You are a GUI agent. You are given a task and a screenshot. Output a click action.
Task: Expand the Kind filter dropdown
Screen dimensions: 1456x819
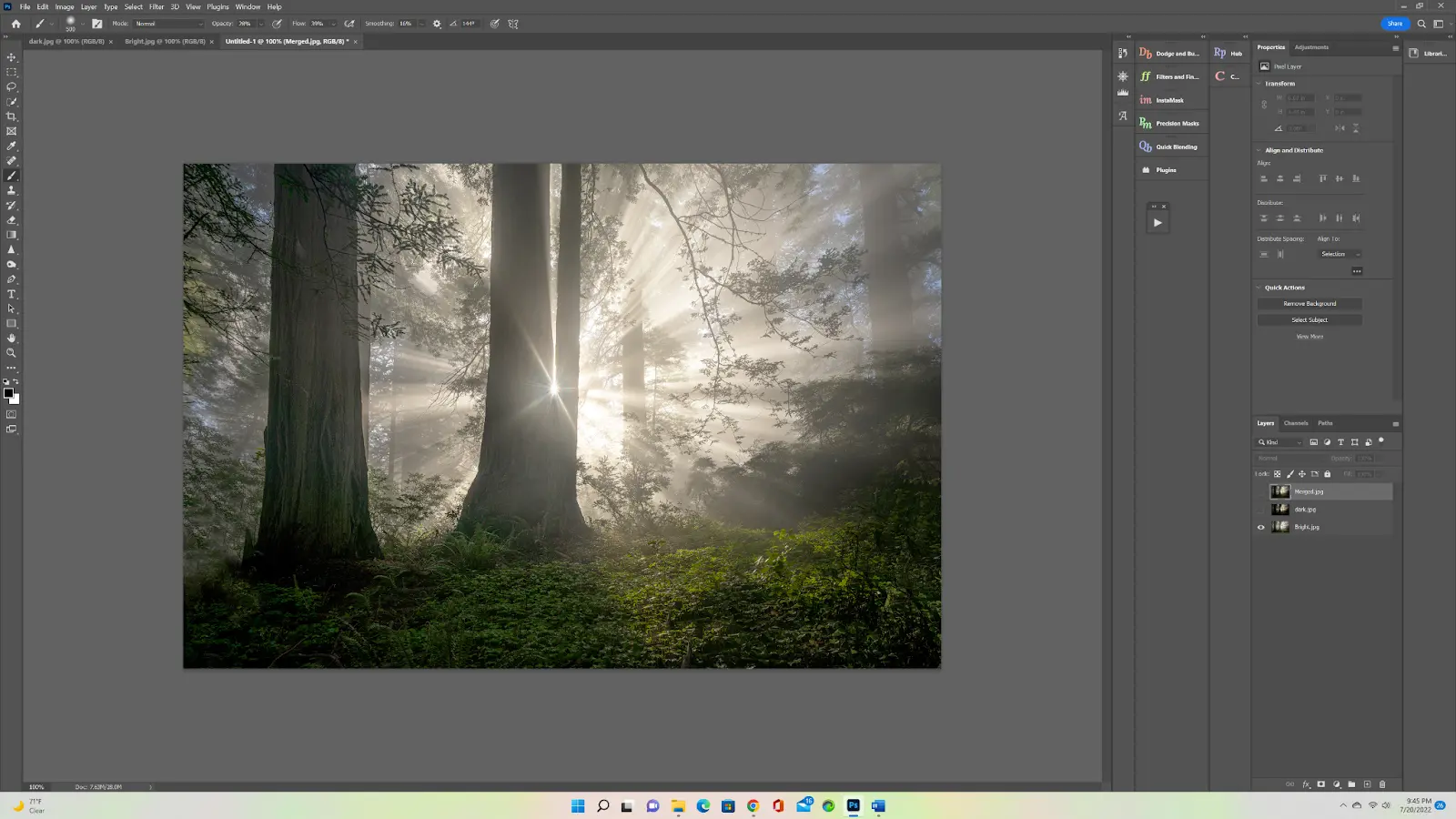(1299, 441)
